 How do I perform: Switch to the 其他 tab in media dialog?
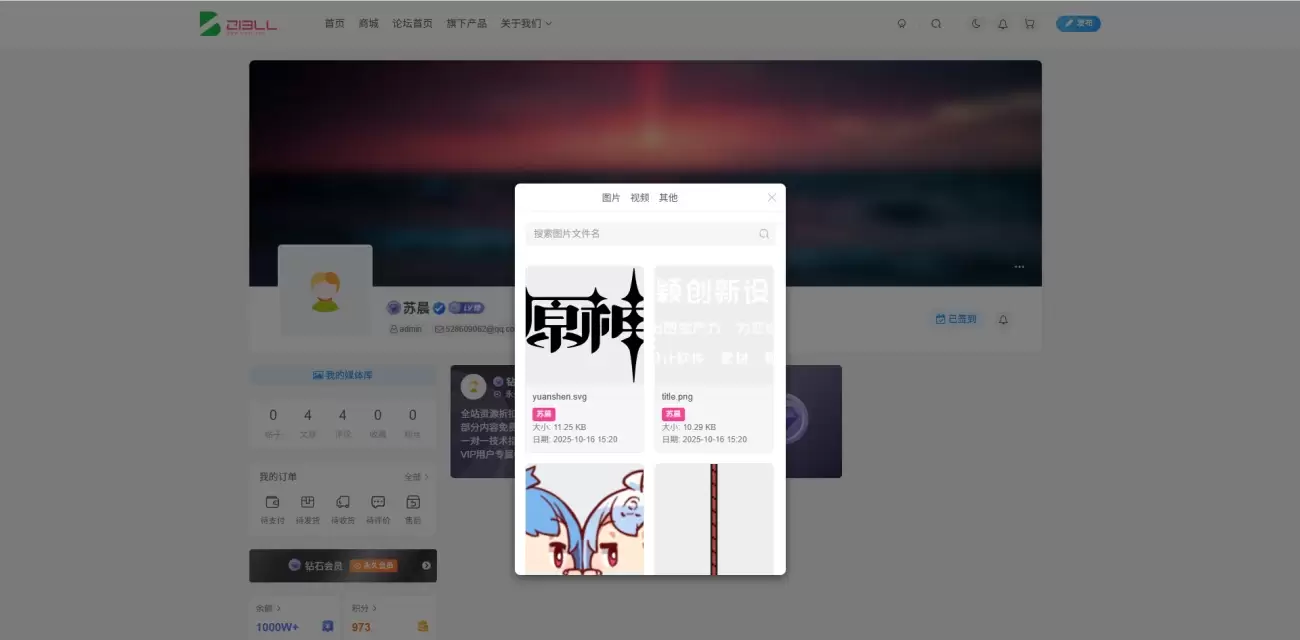(x=668, y=198)
